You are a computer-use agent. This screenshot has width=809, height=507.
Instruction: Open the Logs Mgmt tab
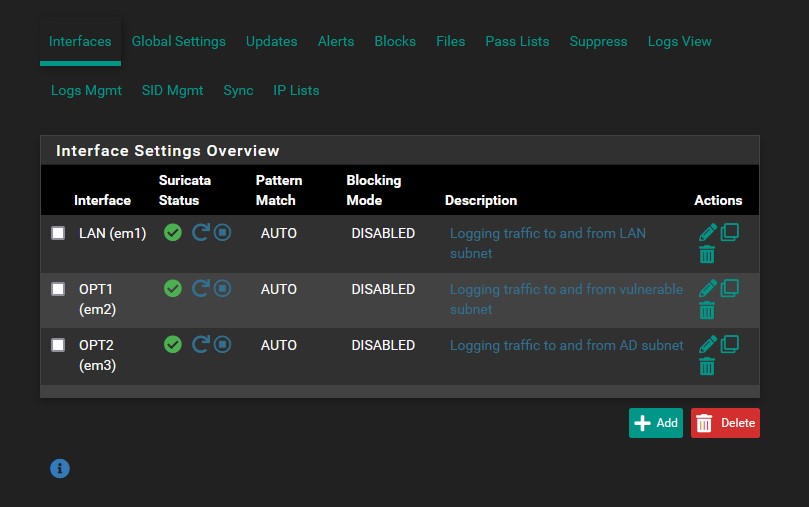coord(86,90)
